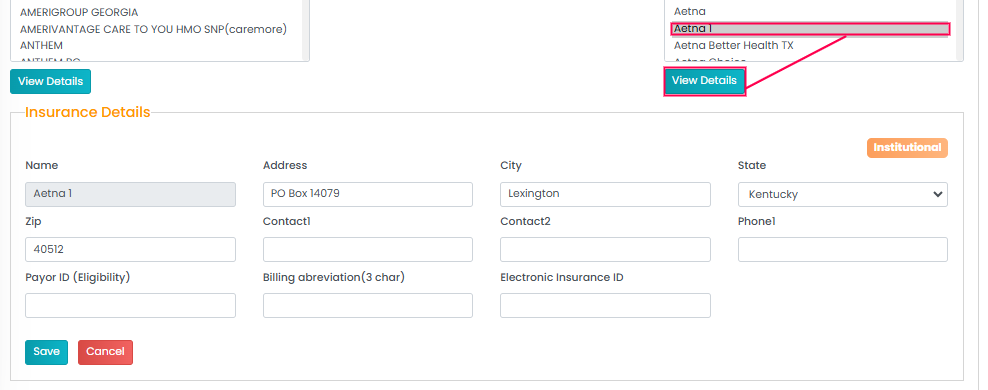Click the City field with Lexington
Viewport: 988px width, 390px height.
point(606,195)
